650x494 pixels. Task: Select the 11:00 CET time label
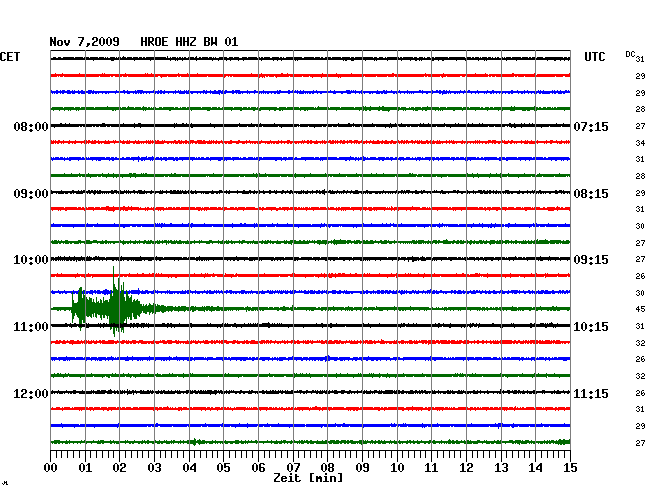[x=31, y=327]
